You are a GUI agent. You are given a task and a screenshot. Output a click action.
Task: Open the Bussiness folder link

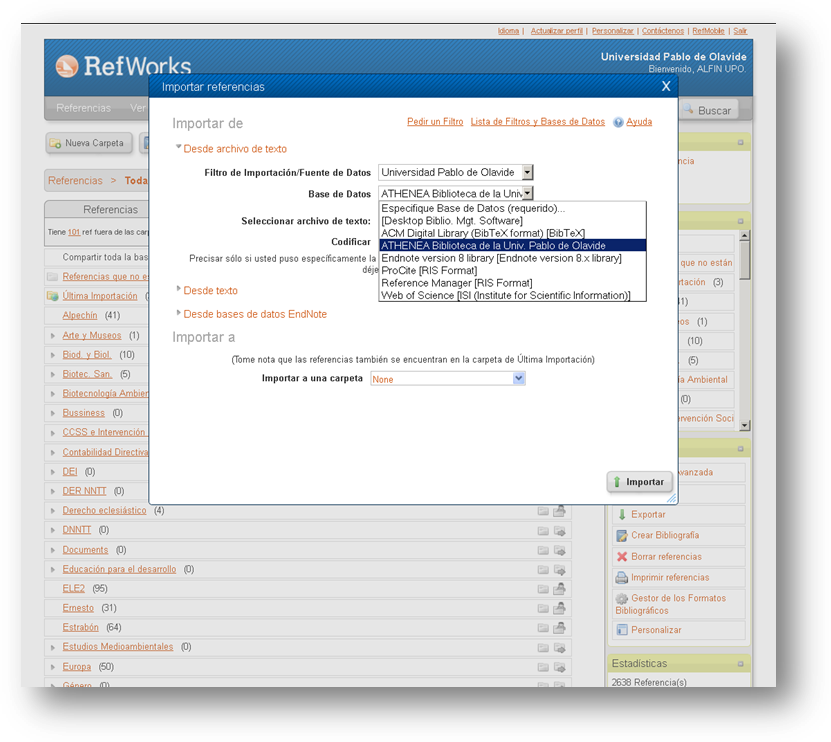click(83, 413)
